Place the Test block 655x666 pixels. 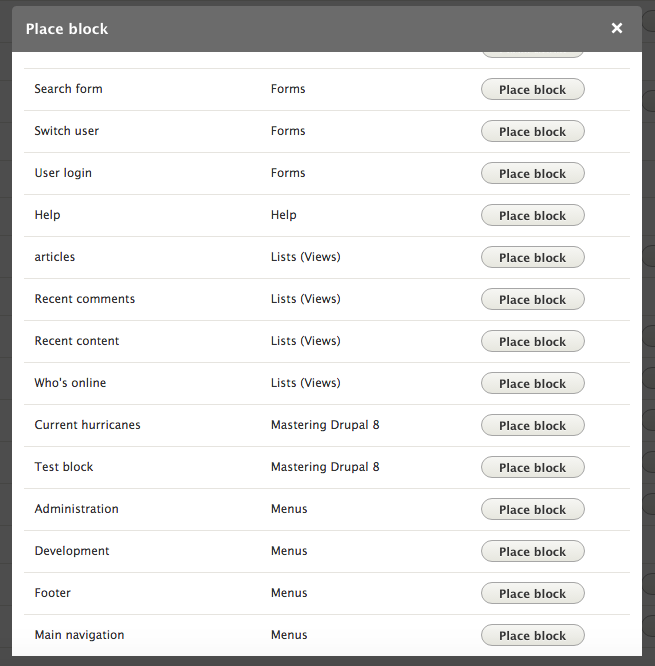tap(532, 468)
